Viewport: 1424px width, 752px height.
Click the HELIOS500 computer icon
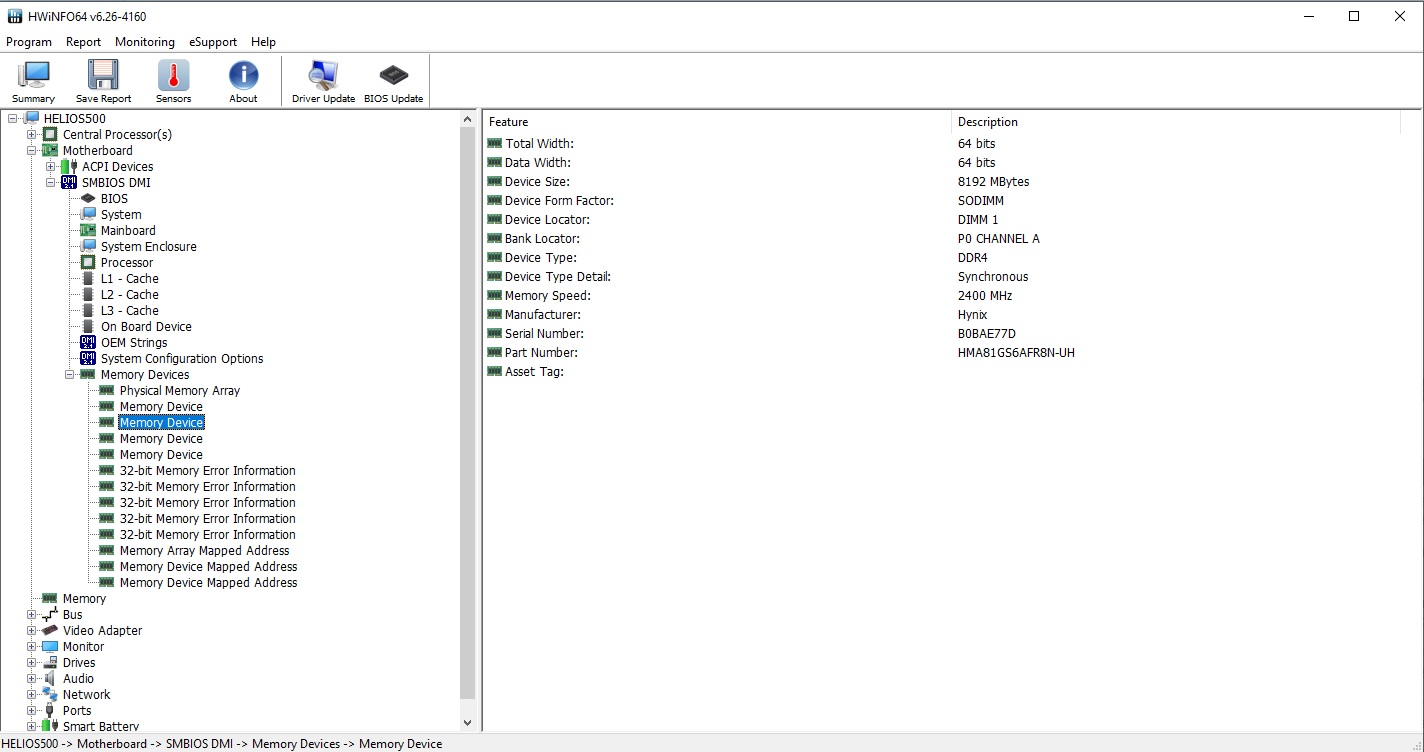click(31, 119)
